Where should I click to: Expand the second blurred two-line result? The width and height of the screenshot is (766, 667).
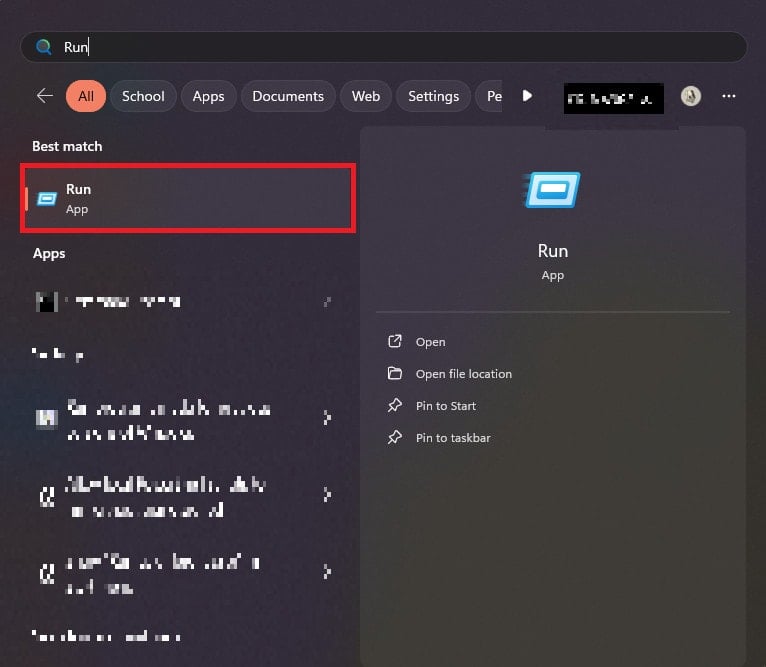[x=328, y=418]
